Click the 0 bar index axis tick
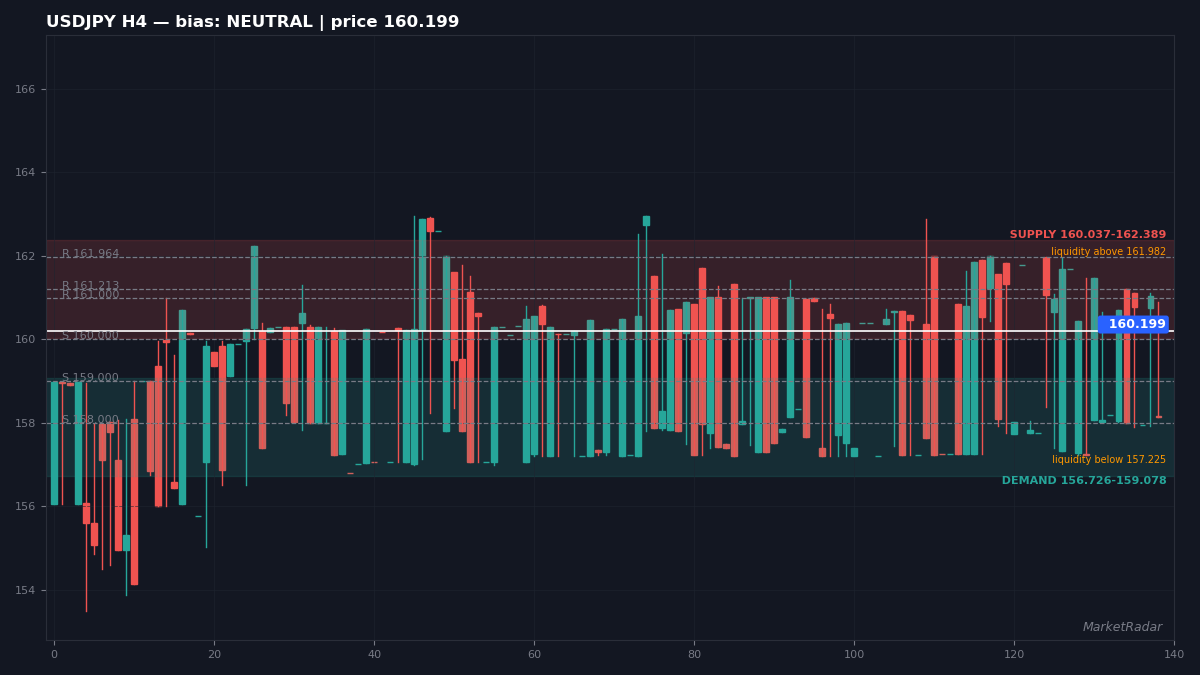This screenshot has width=1200, height=675. (54, 654)
